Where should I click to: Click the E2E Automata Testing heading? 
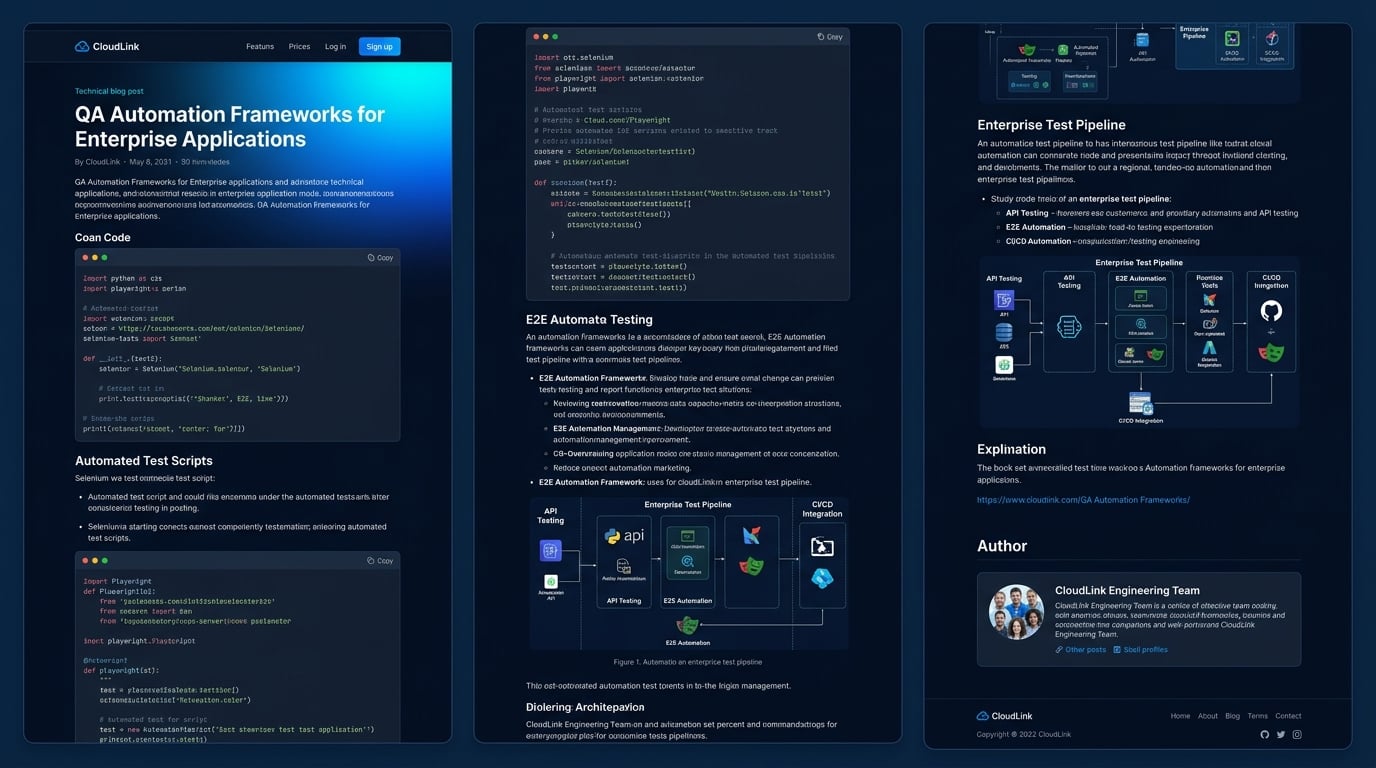(589, 320)
